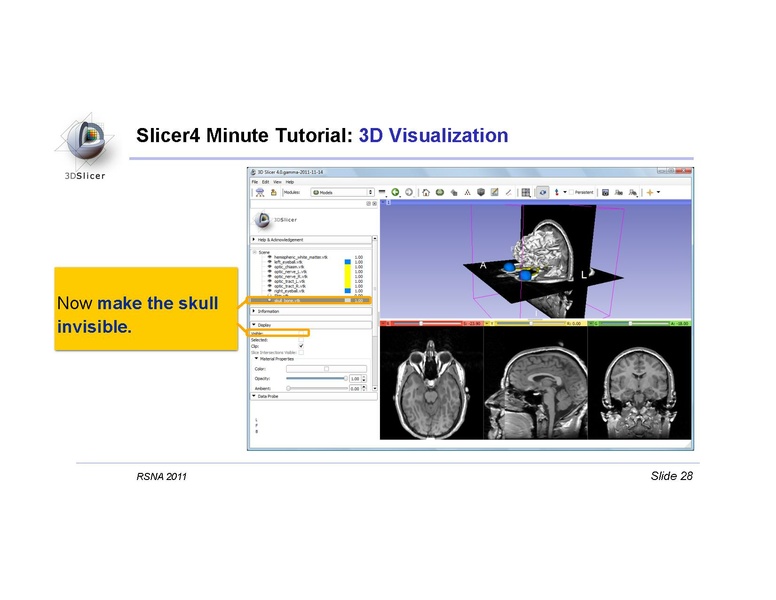Click pin icon on the yellow slice bar
The width and height of the screenshot is (776, 600).
[x=486, y=323]
